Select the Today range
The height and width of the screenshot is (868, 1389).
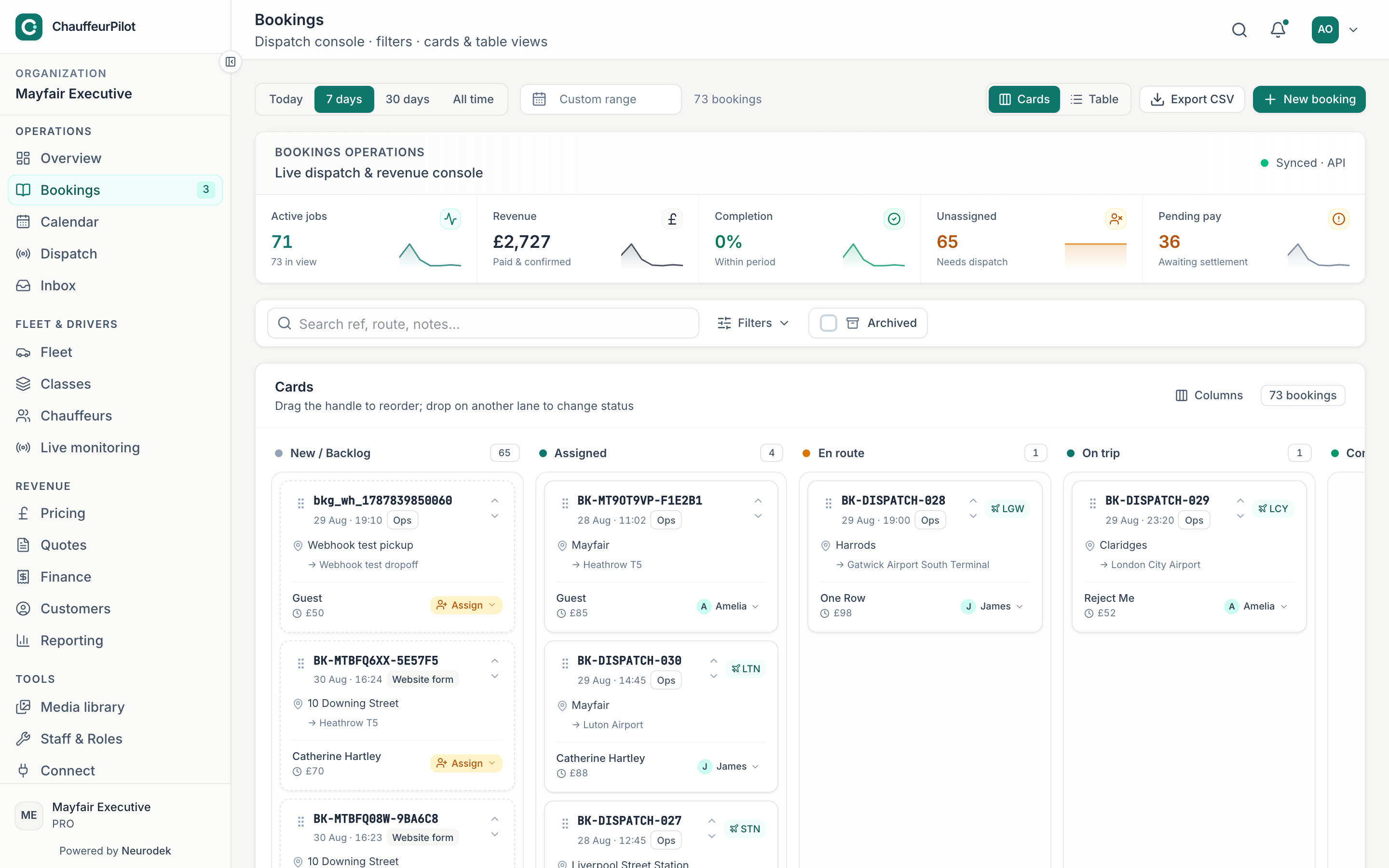click(286, 99)
